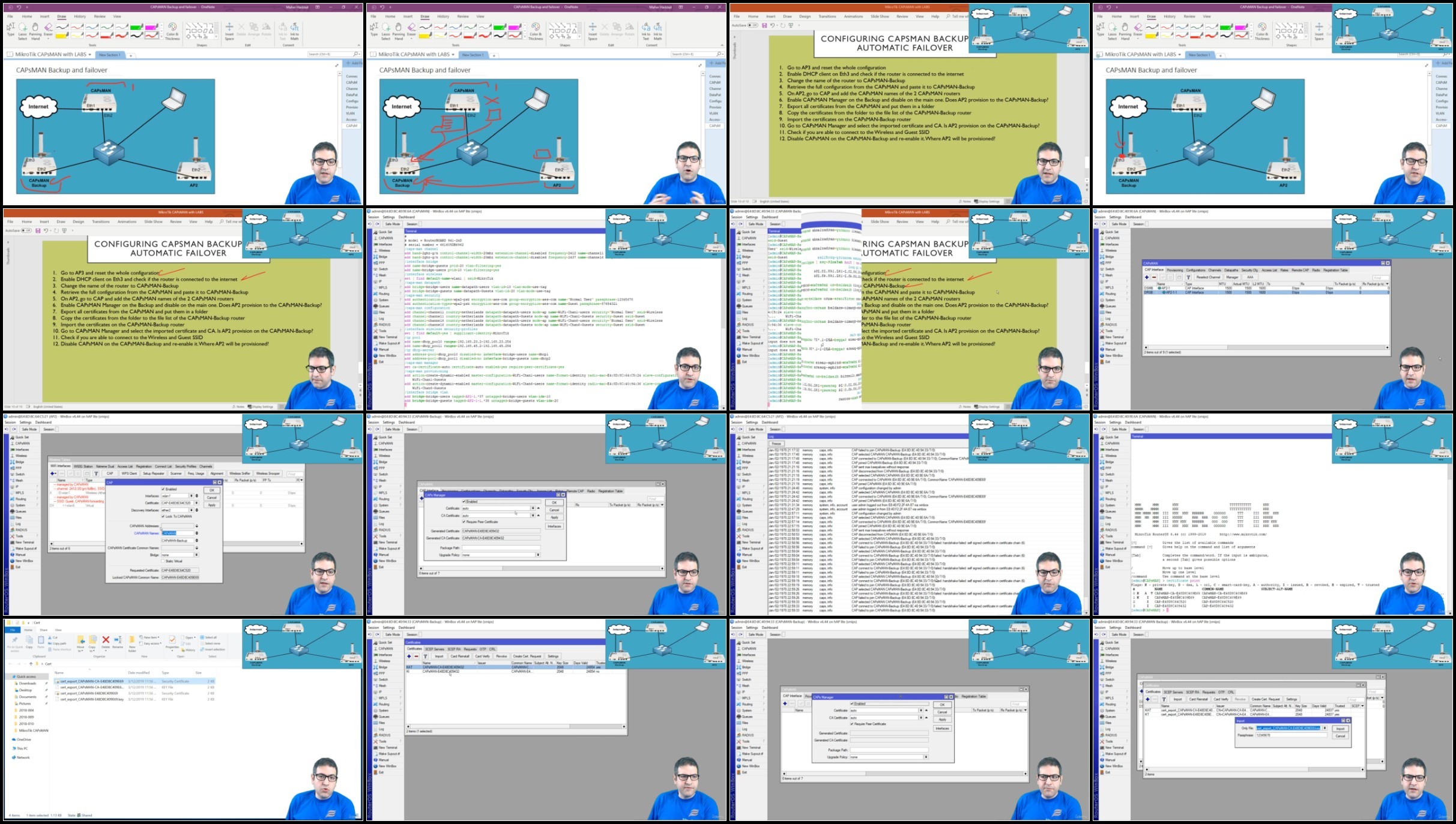The height and width of the screenshot is (824, 1456).
Task: Click the blue plus icon in Wireless Tables
Action: click(x=53, y=474)
